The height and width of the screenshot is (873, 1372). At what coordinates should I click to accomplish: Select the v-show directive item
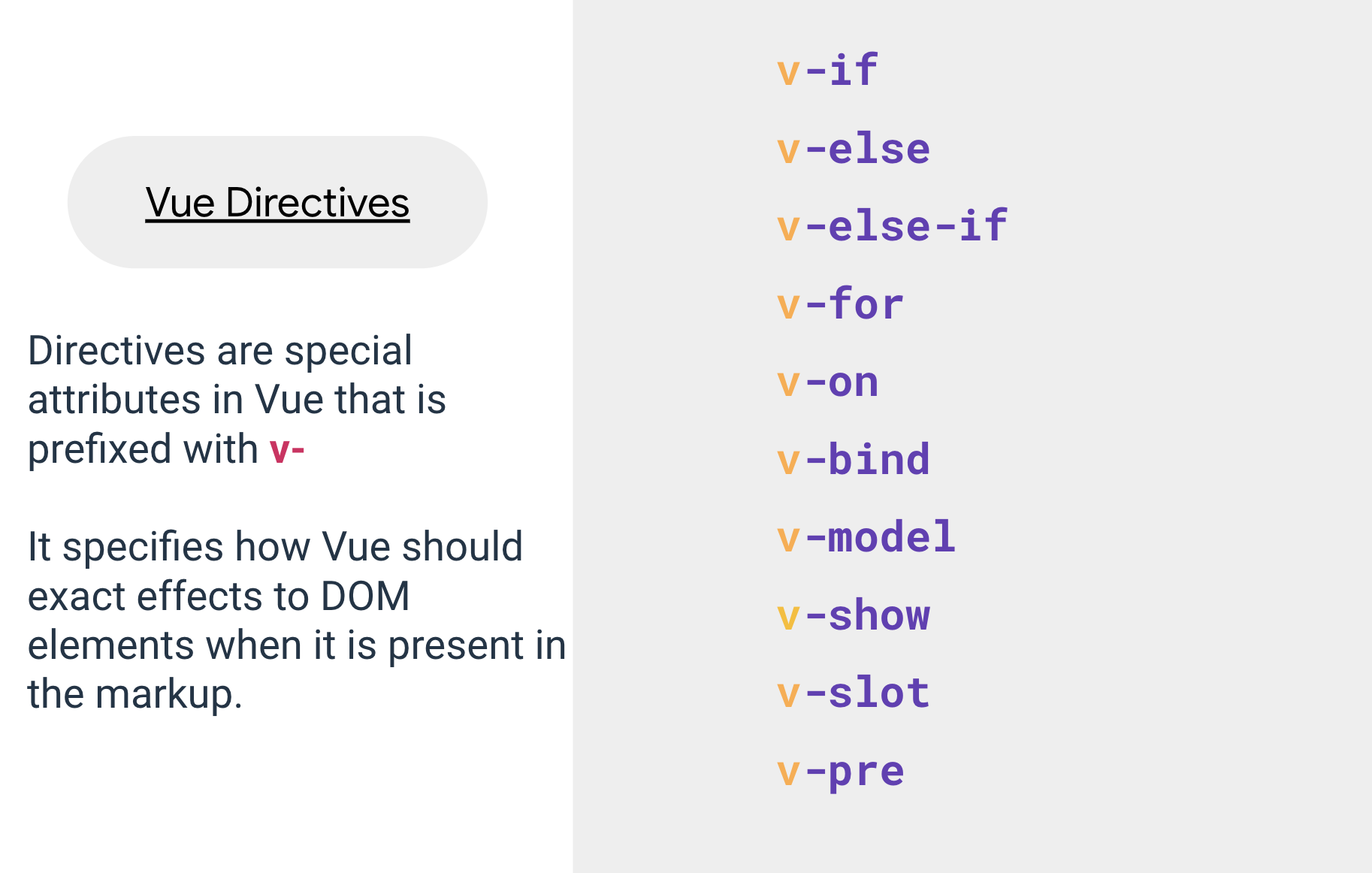854,615
